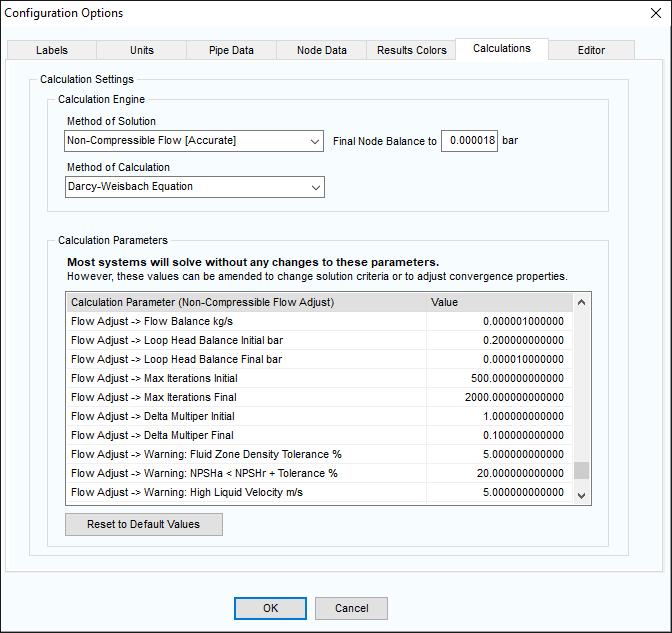Open the Method of Solution dropdown
The height and width of the screenshot is (633, 672).
(x=194, y=141)
